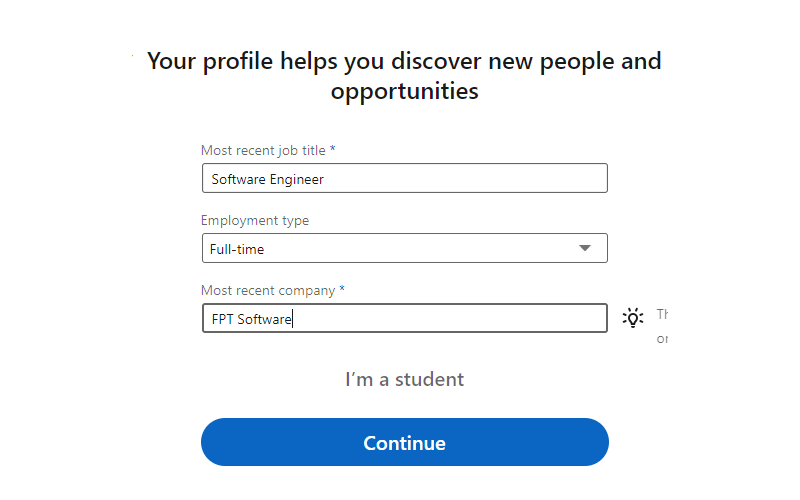Click the "Most recent job title" label
The image size is (800, 500).
[x=263, y=150]
